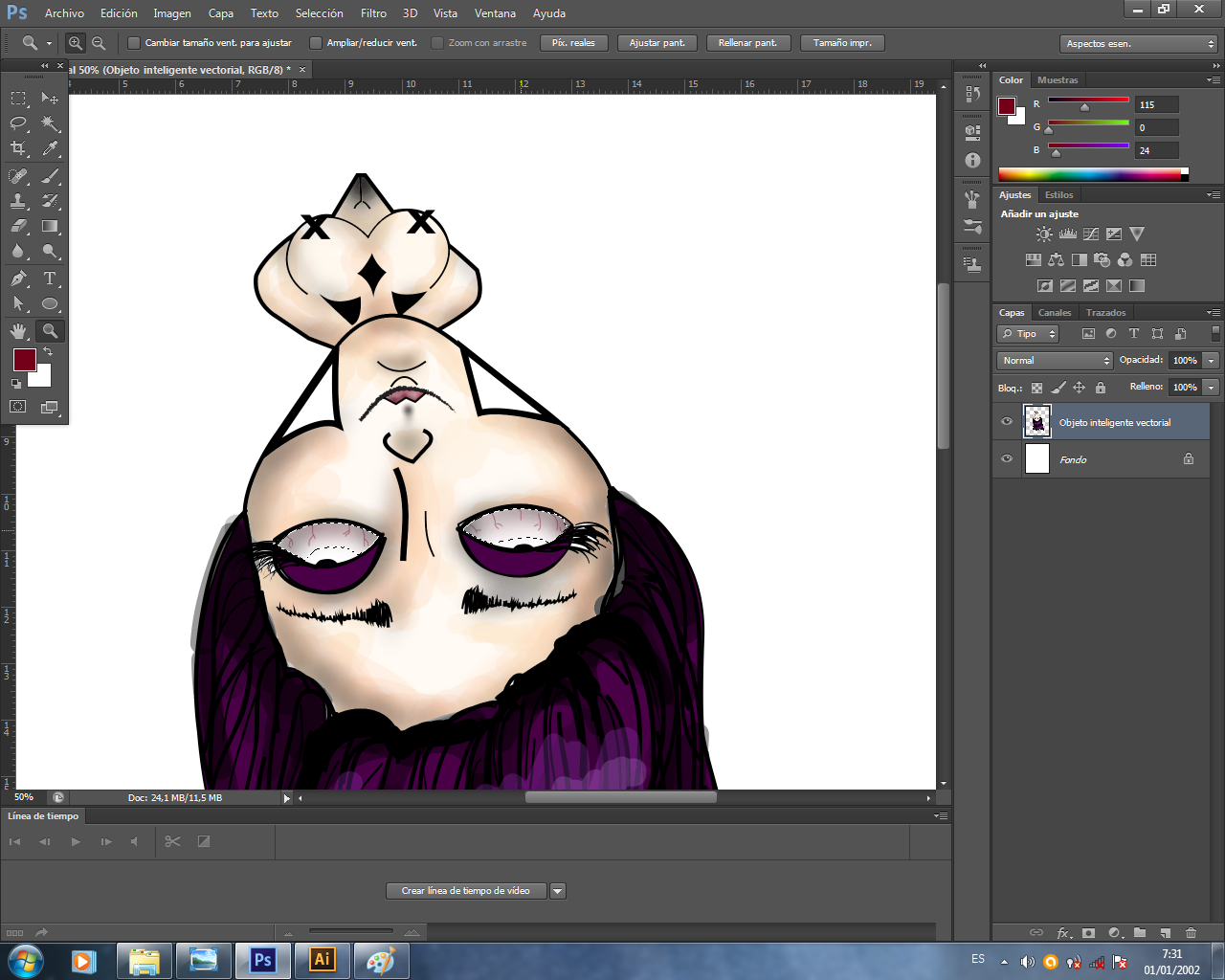Image resolution: width=1225 pixels, height=980 pixels.
Task: Select the Hand tool
Action: point(18,331)
